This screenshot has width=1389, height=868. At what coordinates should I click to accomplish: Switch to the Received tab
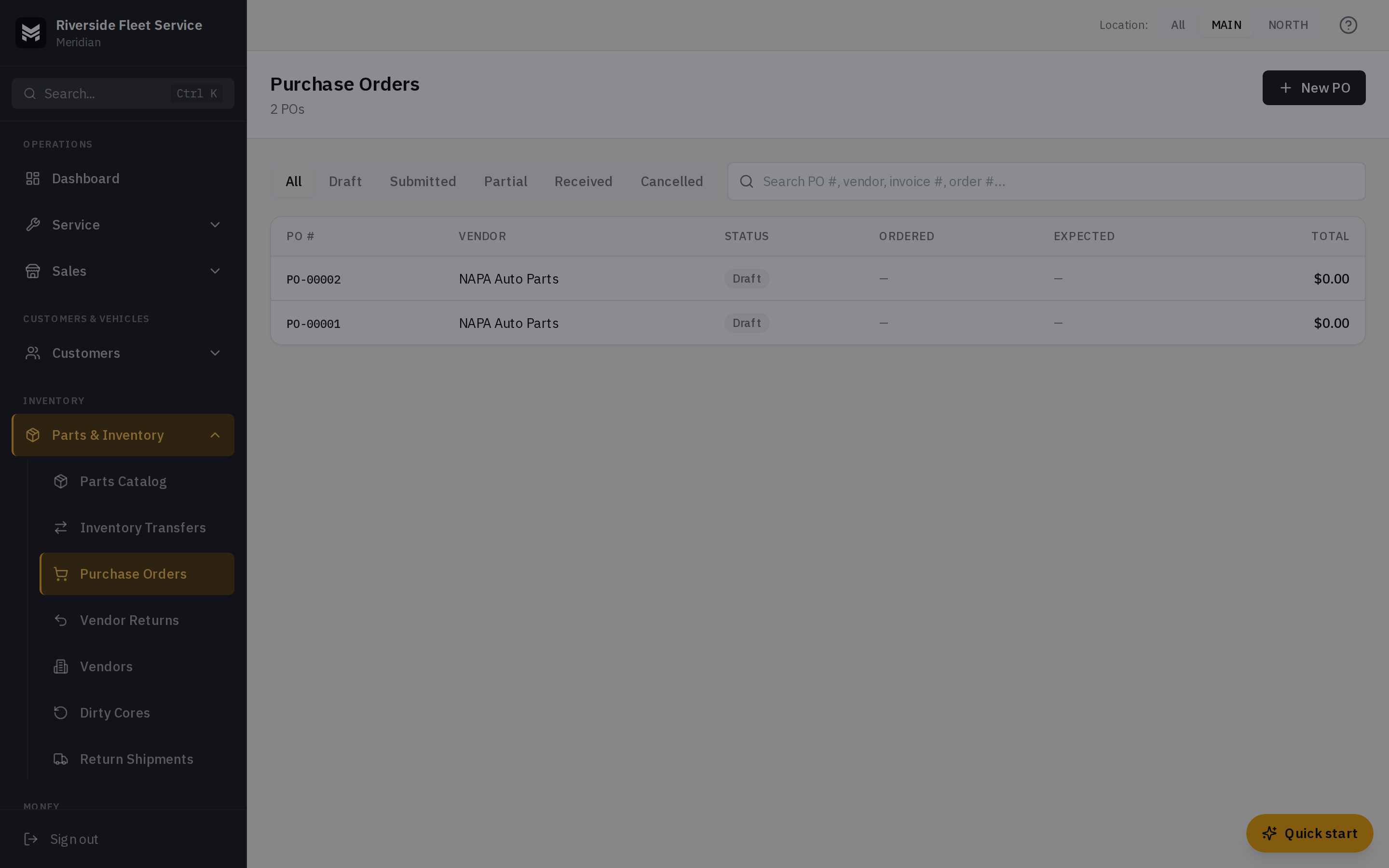pyautogui.click(x=583, y=181)
